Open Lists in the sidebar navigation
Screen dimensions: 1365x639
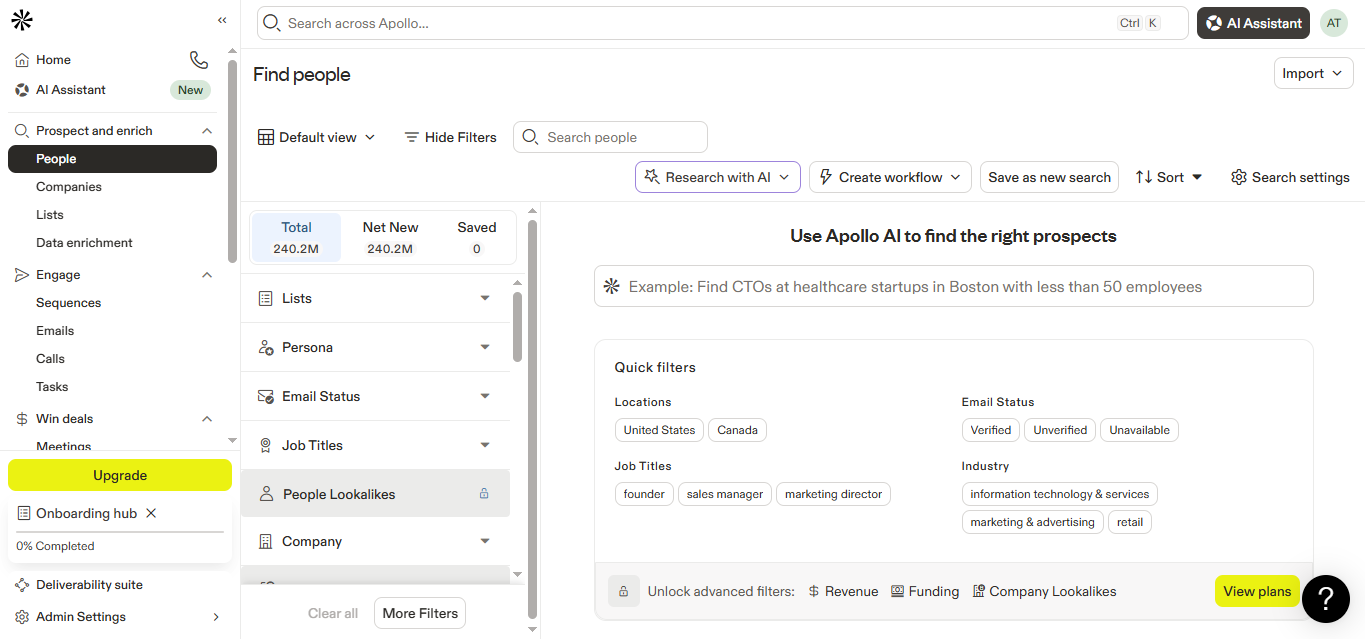click(50, 215)
